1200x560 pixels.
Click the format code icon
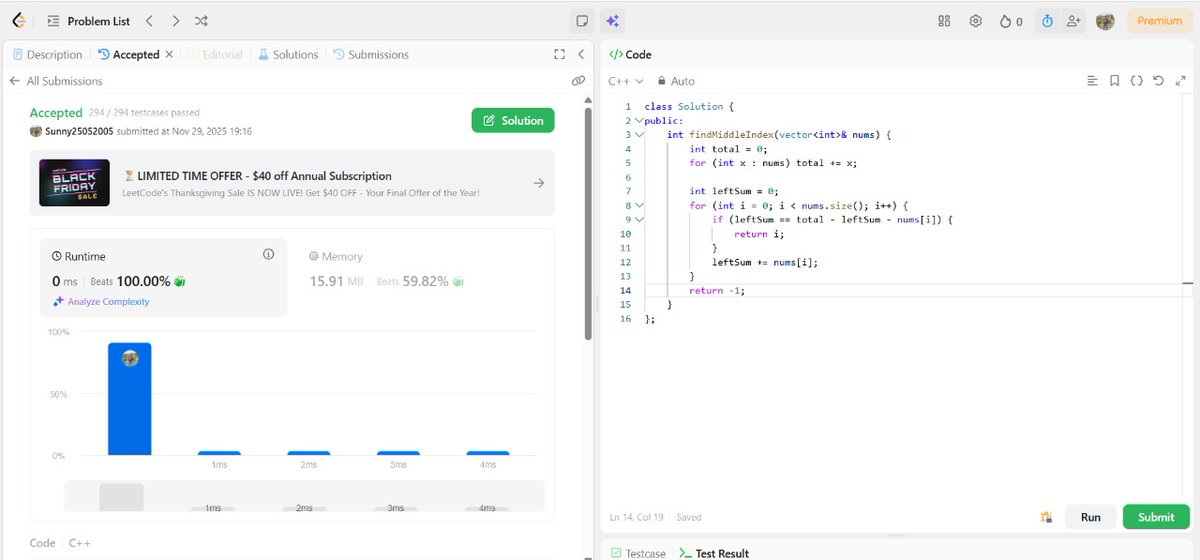[x=1093, y=81]
